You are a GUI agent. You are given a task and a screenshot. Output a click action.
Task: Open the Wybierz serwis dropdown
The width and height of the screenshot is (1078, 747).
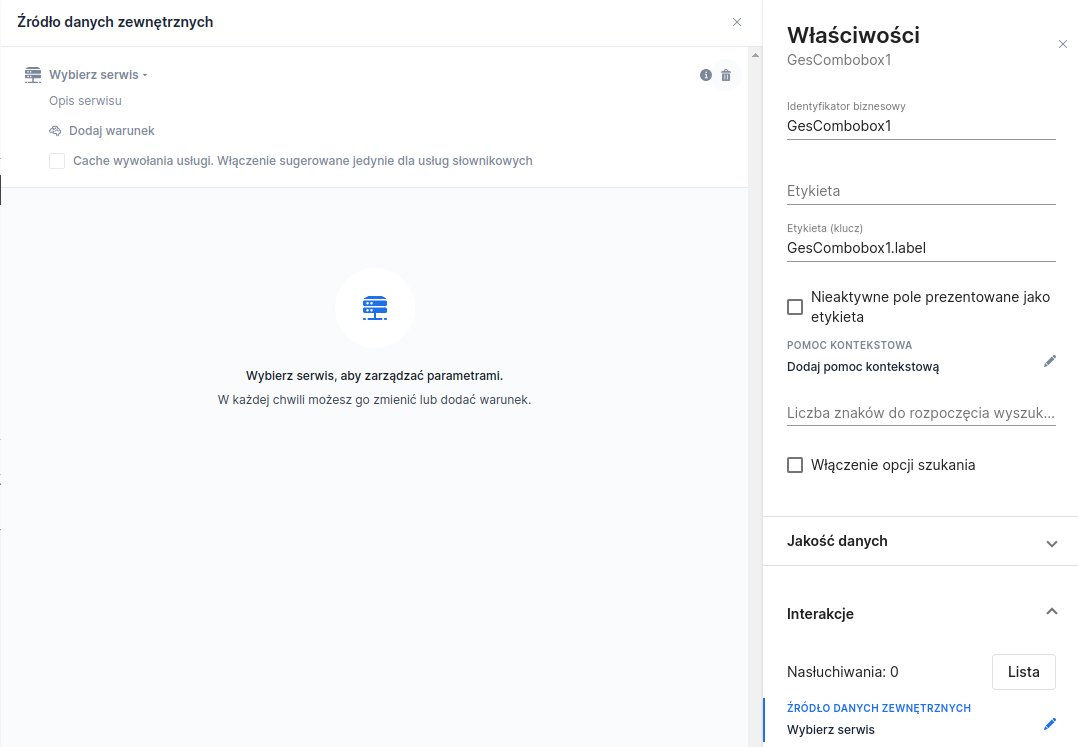click(x=98, y=75)
